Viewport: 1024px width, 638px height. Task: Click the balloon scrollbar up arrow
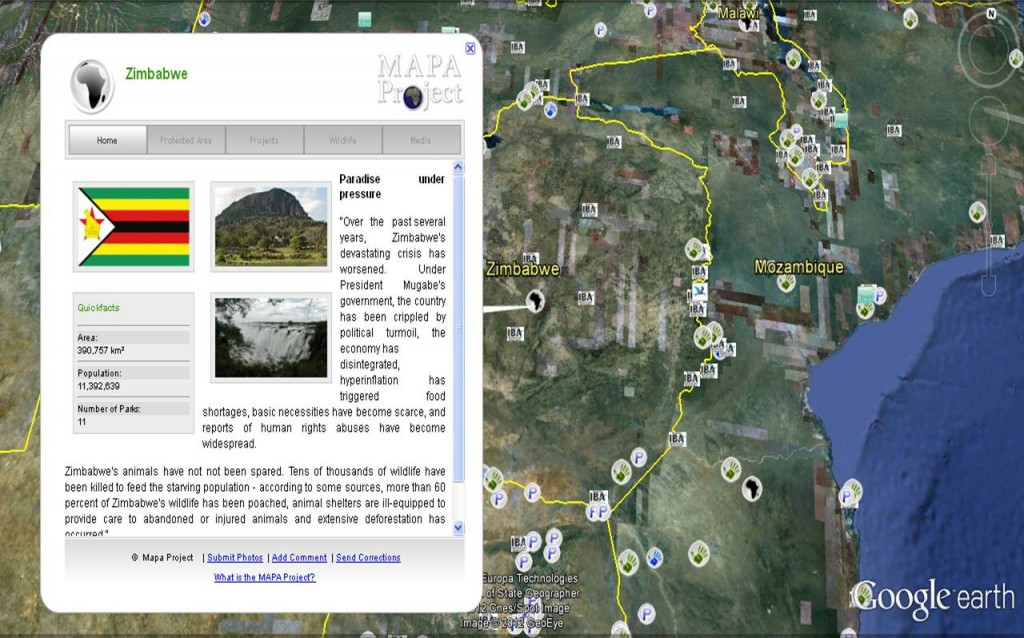458,167
